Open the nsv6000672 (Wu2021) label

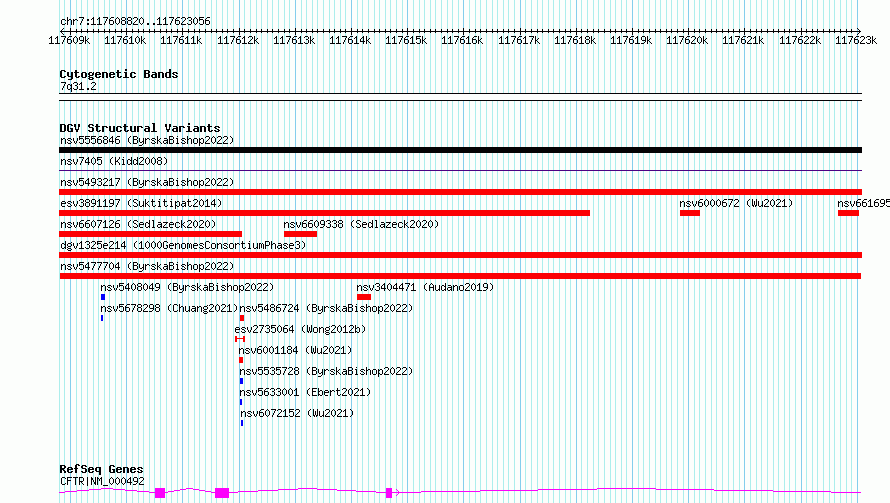[x=736, y=203]
